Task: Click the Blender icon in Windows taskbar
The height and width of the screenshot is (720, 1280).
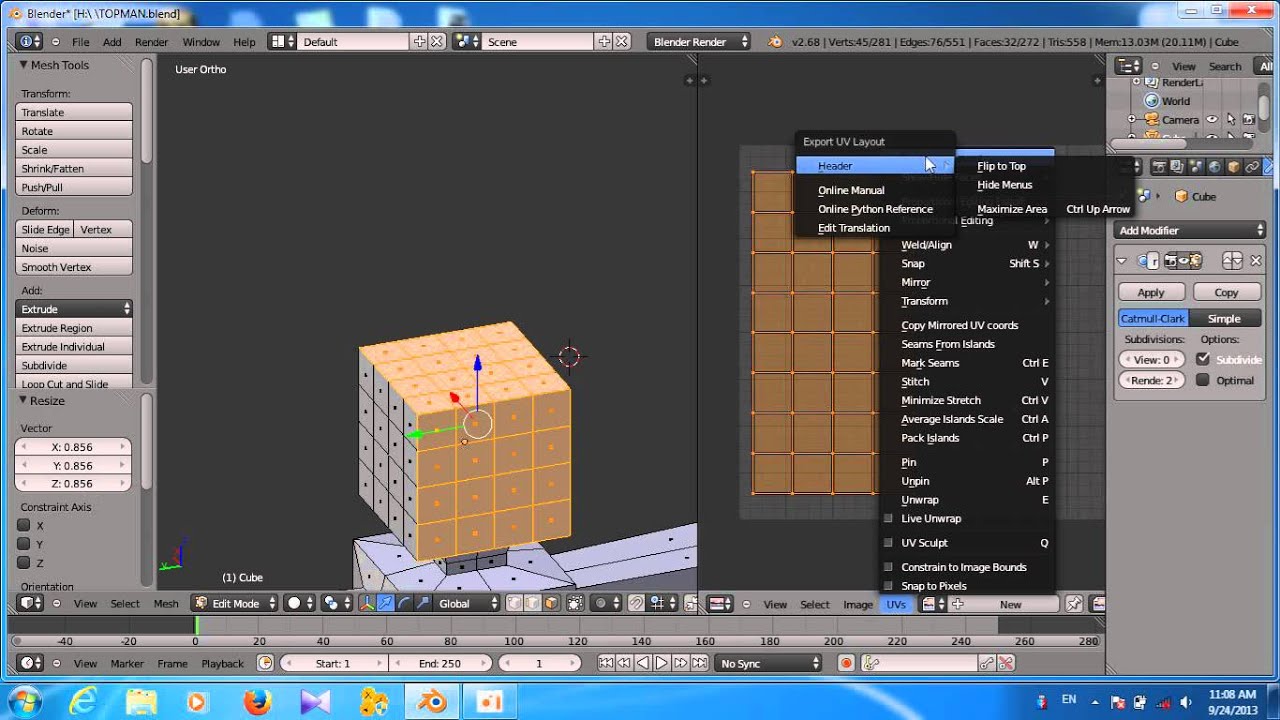Action: point(432,701)
